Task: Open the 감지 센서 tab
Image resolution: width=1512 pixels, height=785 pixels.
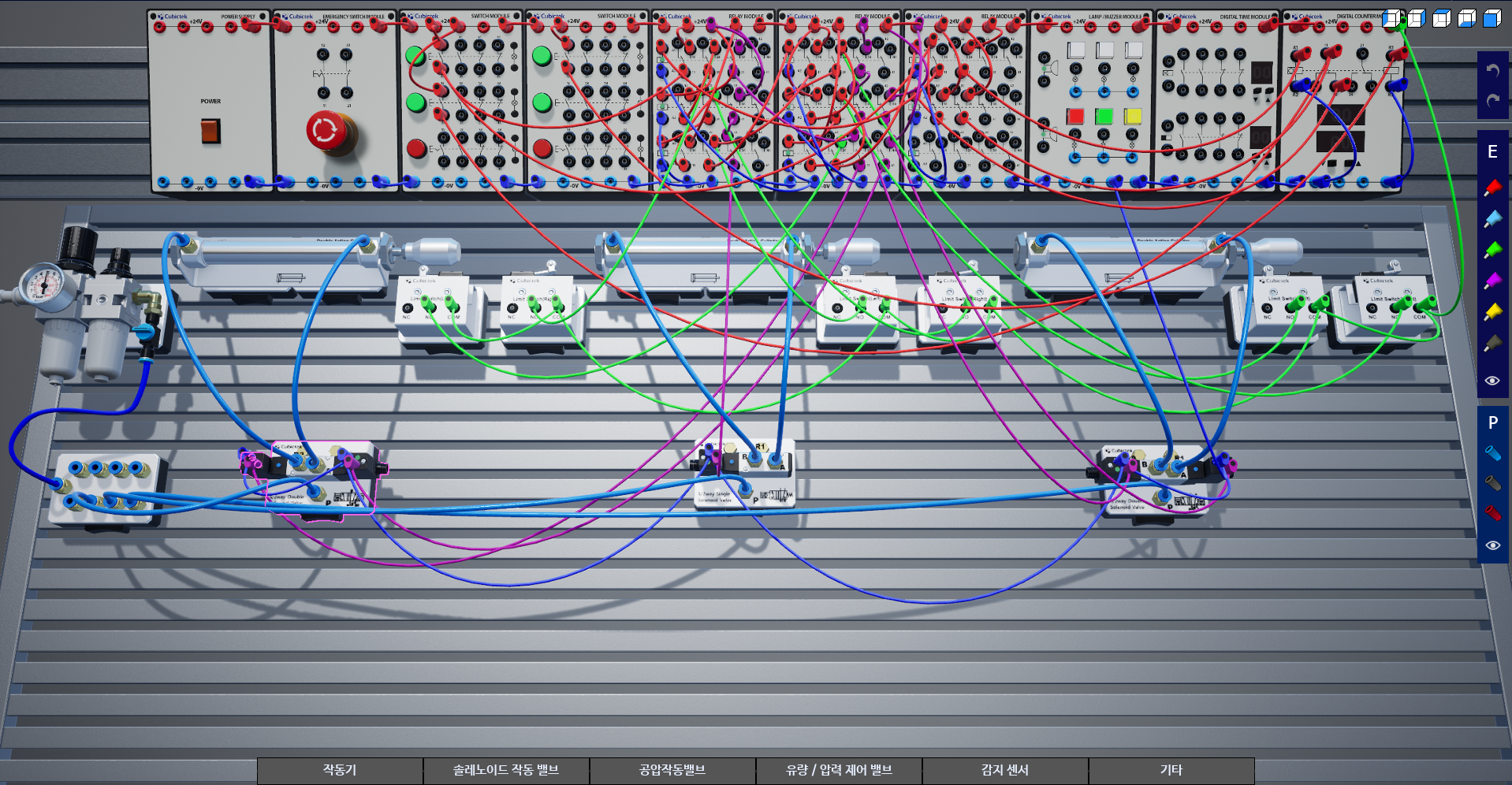Action: pos(1005,770)
